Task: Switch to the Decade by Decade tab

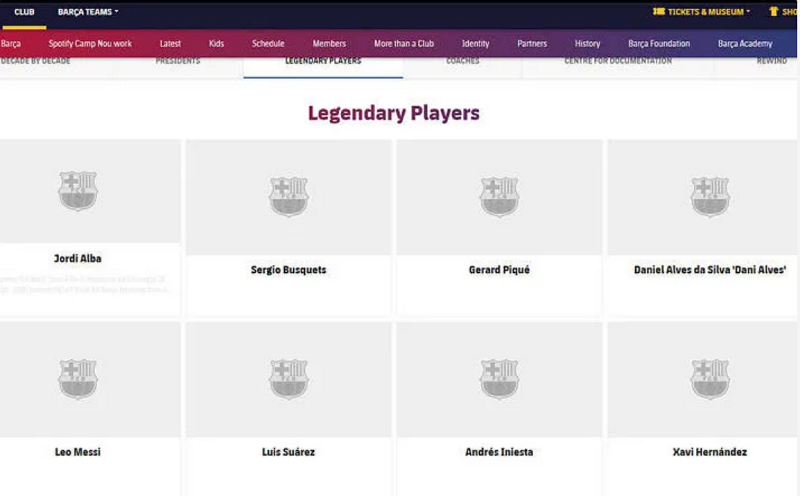Action: pyautogui.click(x=35, y=61)
